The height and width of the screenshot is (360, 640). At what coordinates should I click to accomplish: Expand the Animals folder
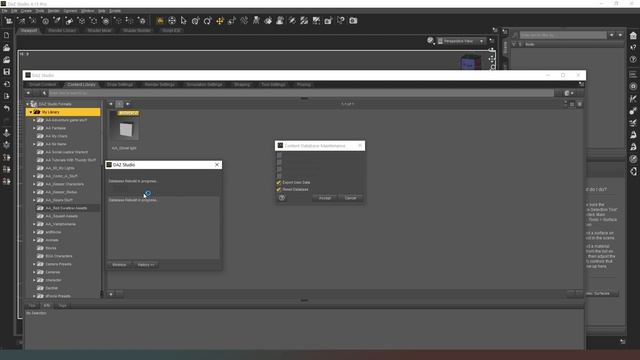point(34,240)
